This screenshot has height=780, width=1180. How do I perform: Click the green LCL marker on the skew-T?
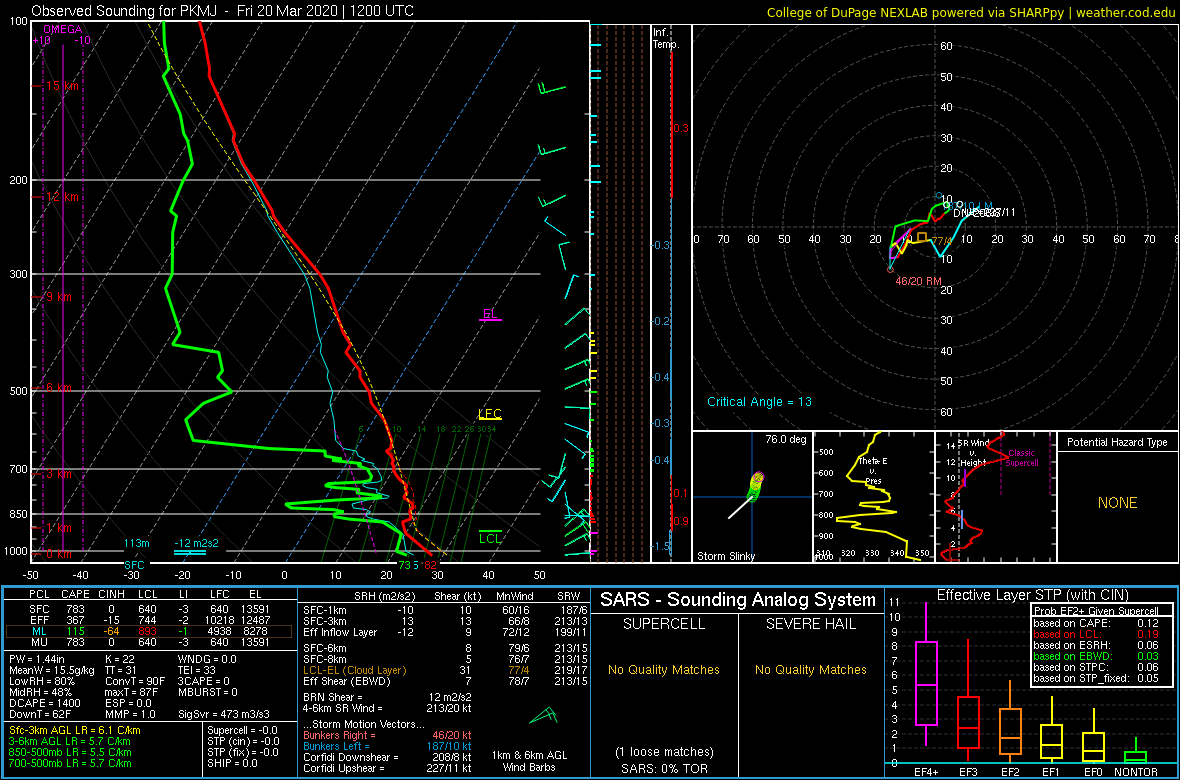[x=490, y=538]
